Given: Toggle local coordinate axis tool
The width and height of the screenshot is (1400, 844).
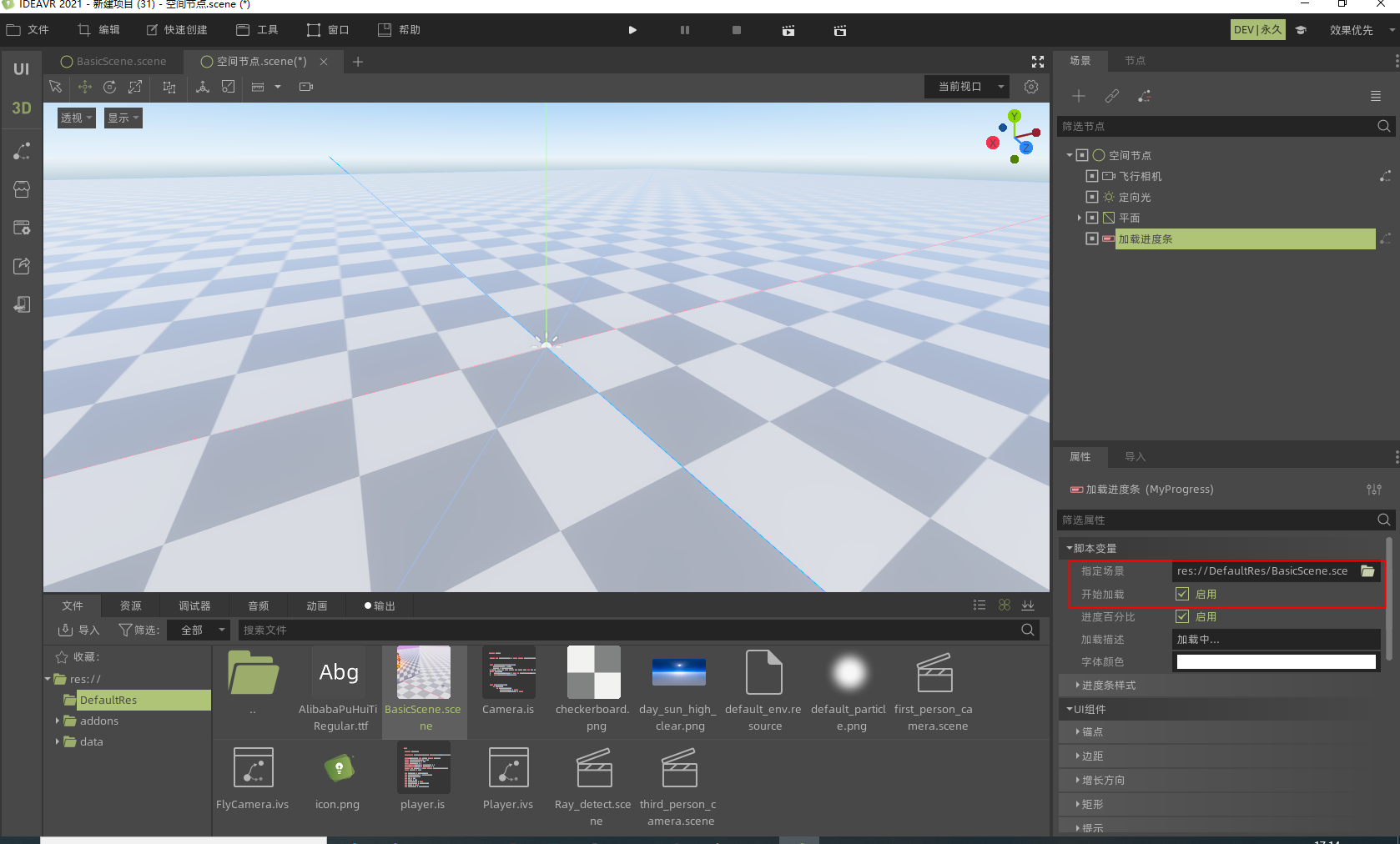Looking at the screenshot, I should pyautogui.click(x=203, y=87).
